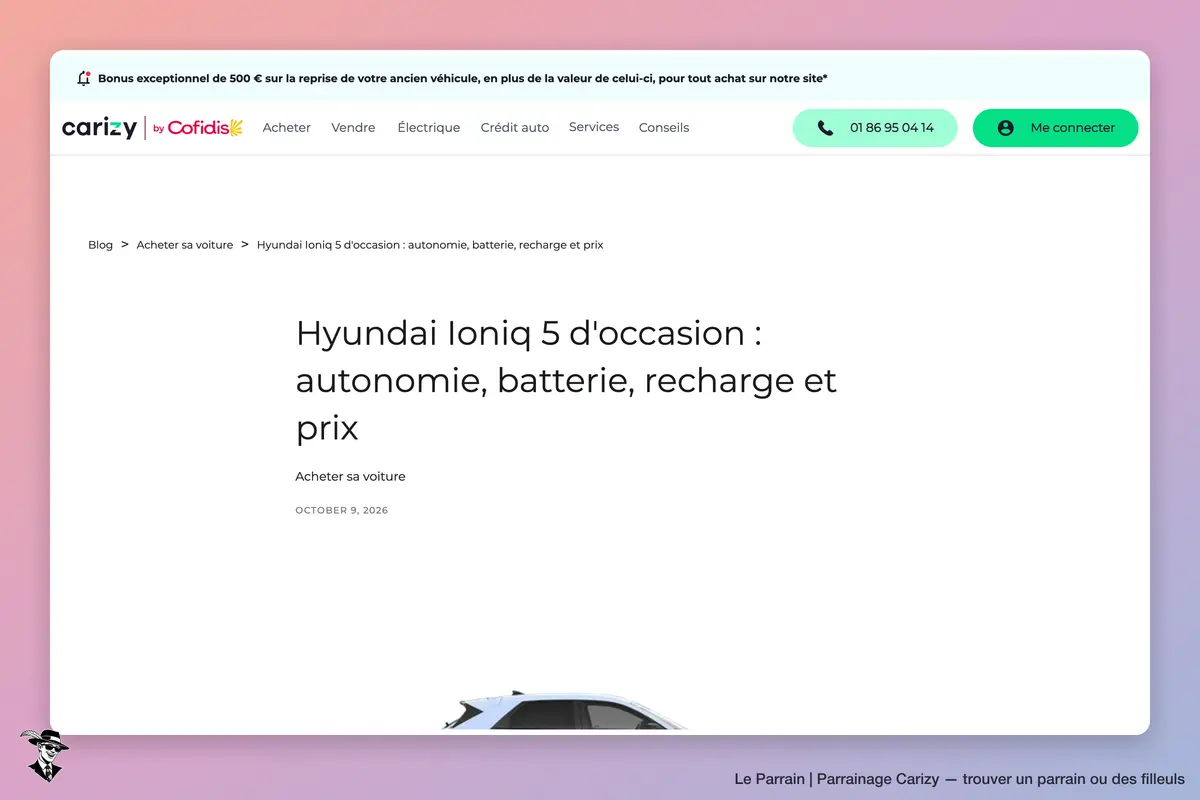
Task: Open the Services menu
Action: coord(594,127)
